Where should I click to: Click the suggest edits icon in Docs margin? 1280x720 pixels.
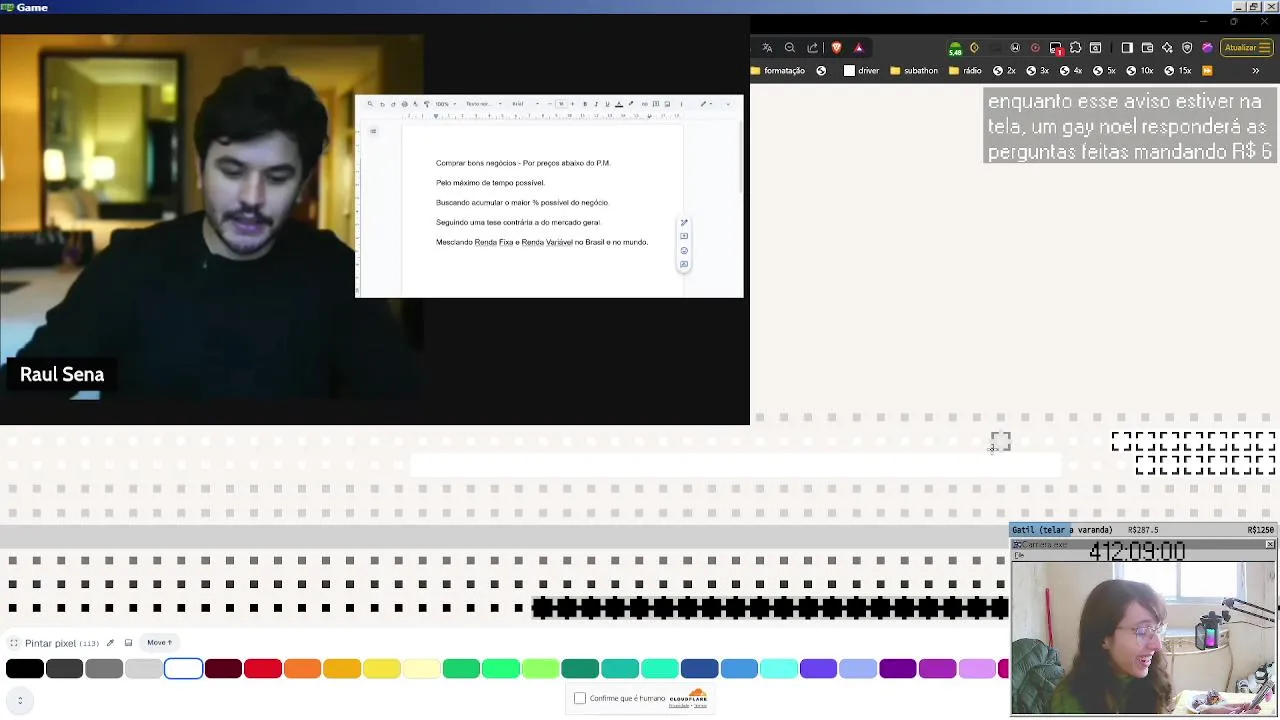tap(684, 264)
